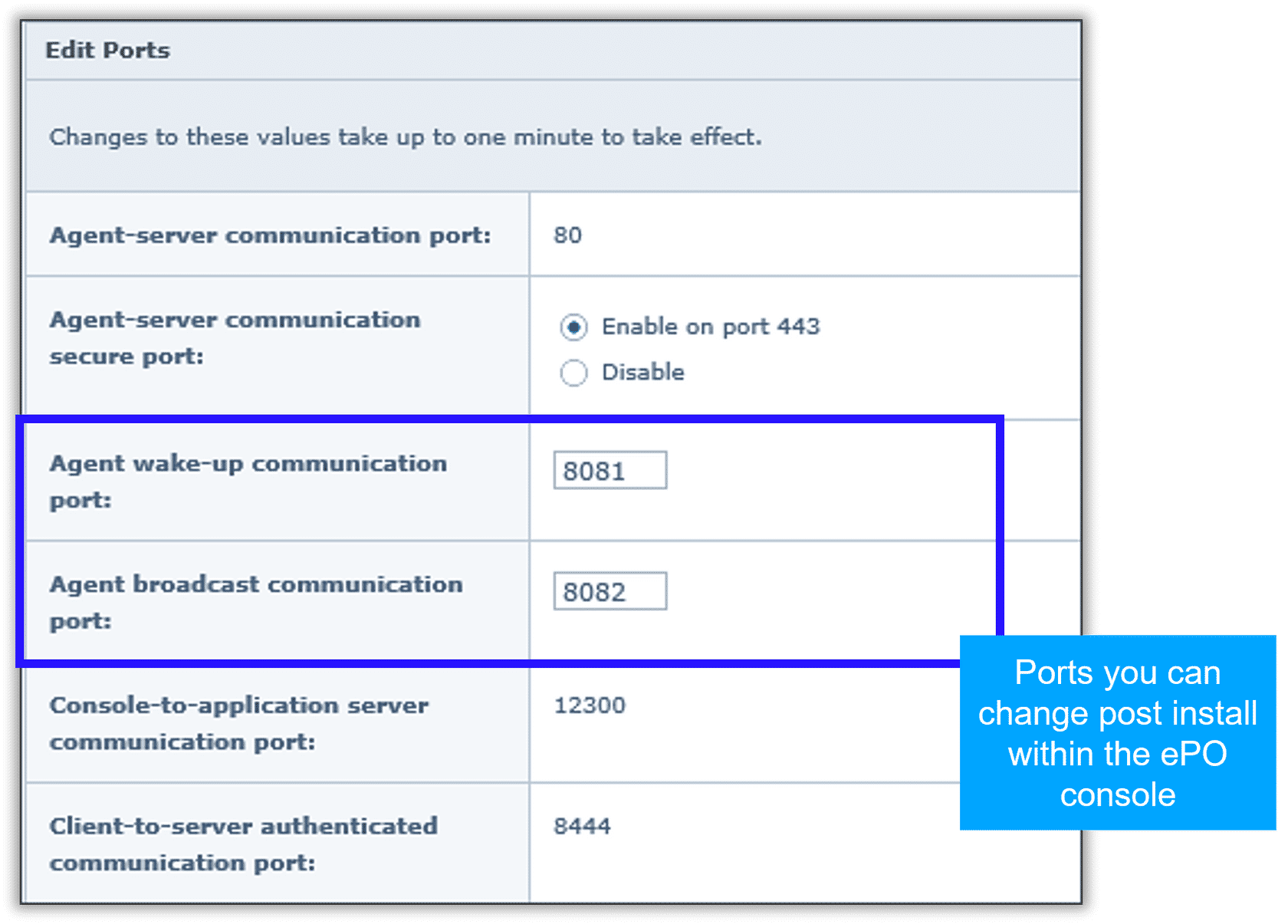Click the blue 'Ports you can change' callout
The width and height of the screenshot is (1288, 924).
1117,732
